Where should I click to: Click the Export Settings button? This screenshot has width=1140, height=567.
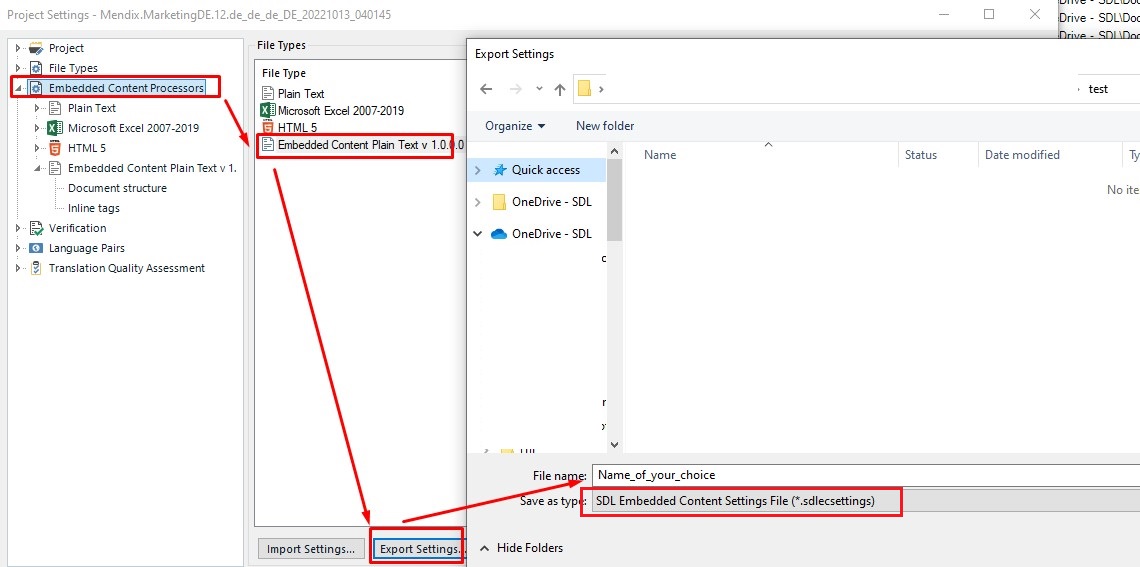pyautogui.click(x=419, y=549)
